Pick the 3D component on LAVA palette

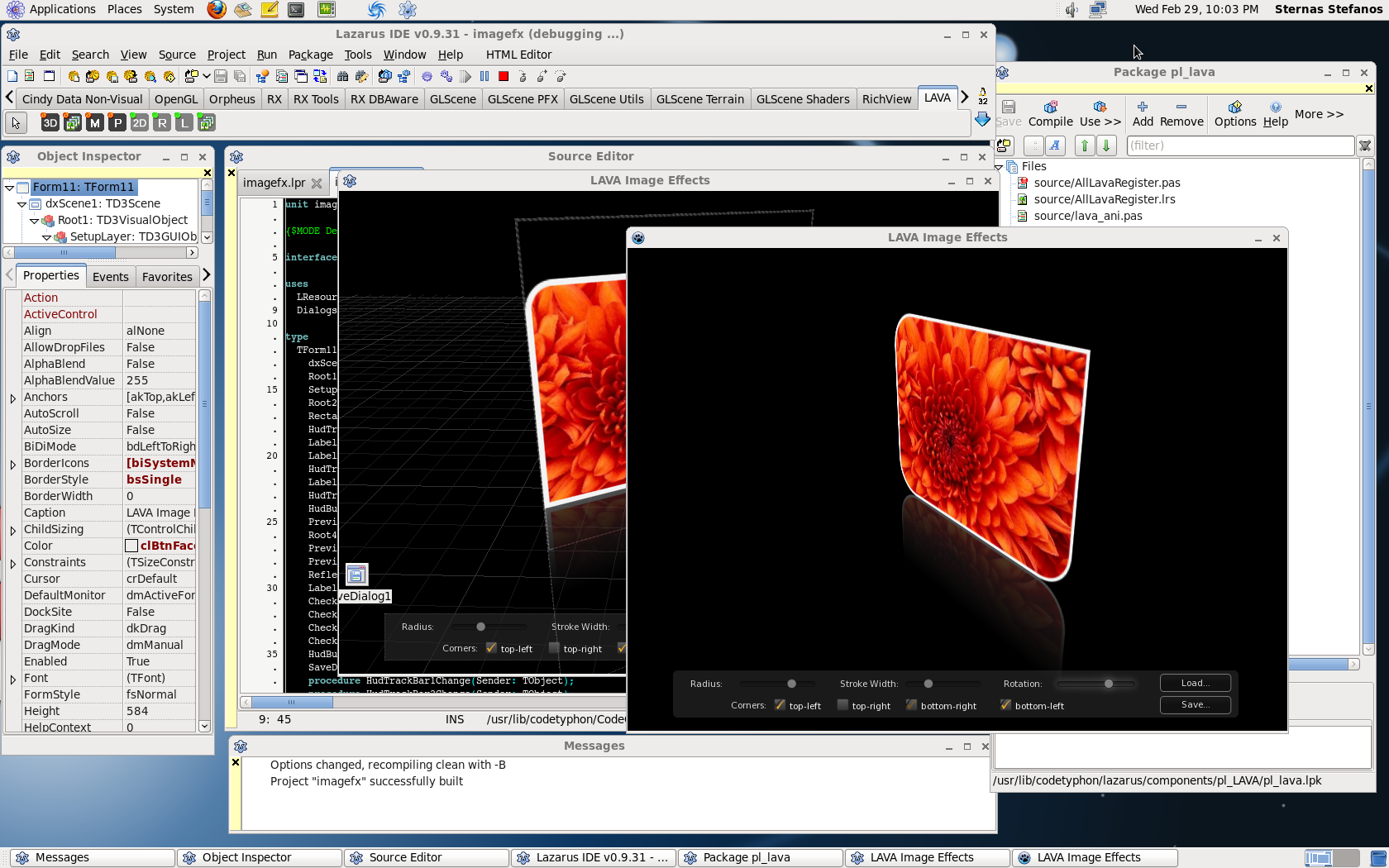[x=50, y=123]
